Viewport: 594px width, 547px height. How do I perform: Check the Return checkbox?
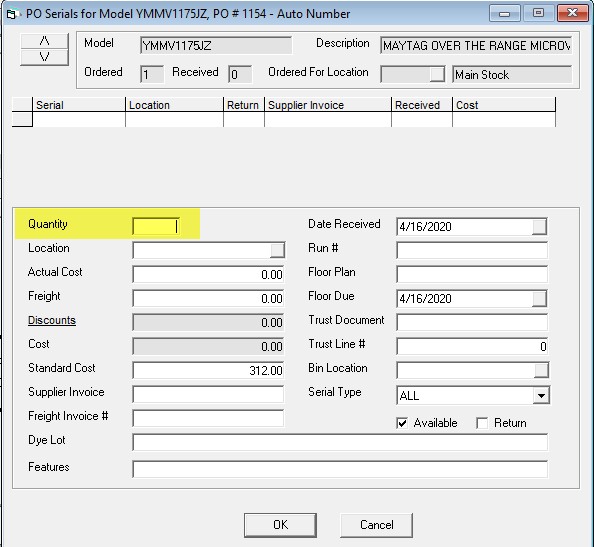click(x=482, y=423)
